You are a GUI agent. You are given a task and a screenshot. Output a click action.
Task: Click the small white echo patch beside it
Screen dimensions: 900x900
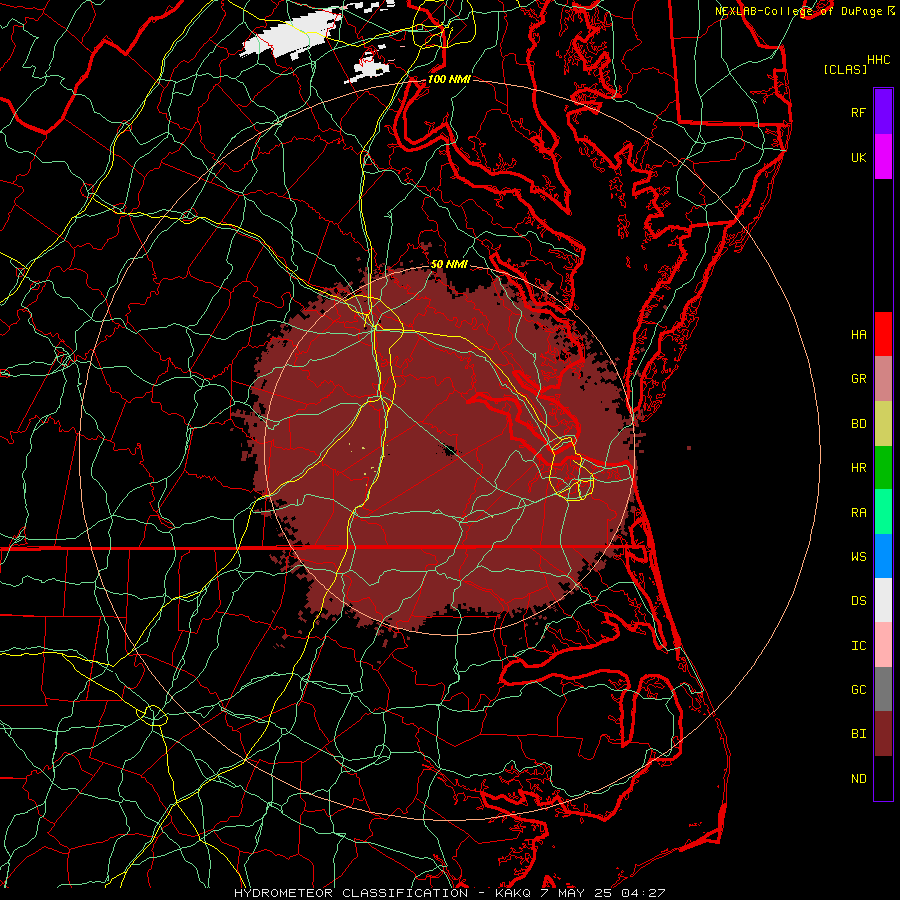coord(370,69)
